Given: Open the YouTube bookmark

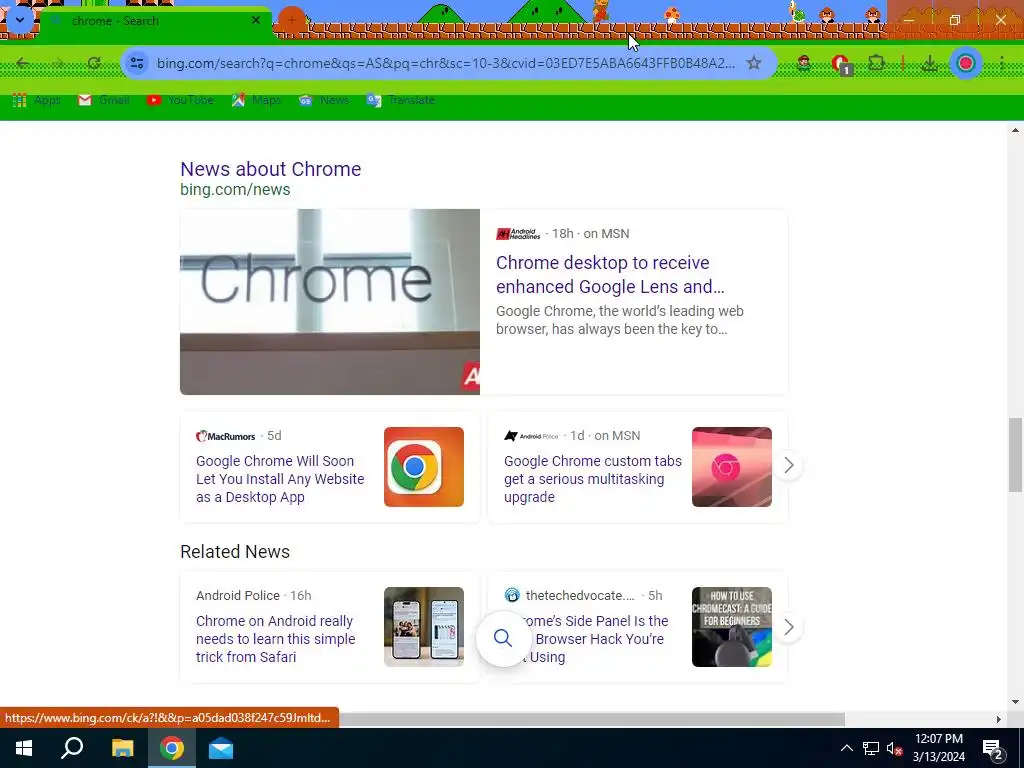Looking at the screenshot, I should 180,100.
